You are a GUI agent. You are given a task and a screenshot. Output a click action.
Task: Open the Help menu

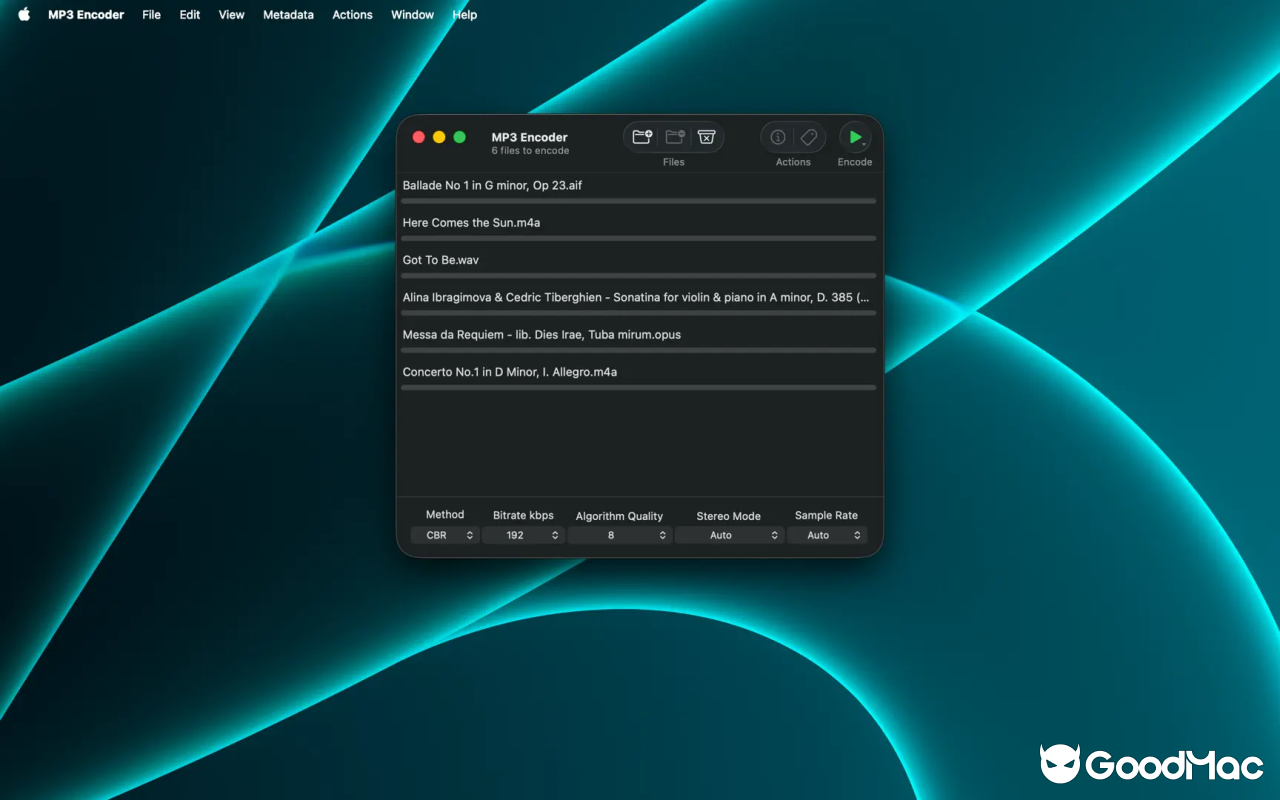pyautogui.click(x=464, y=14)
